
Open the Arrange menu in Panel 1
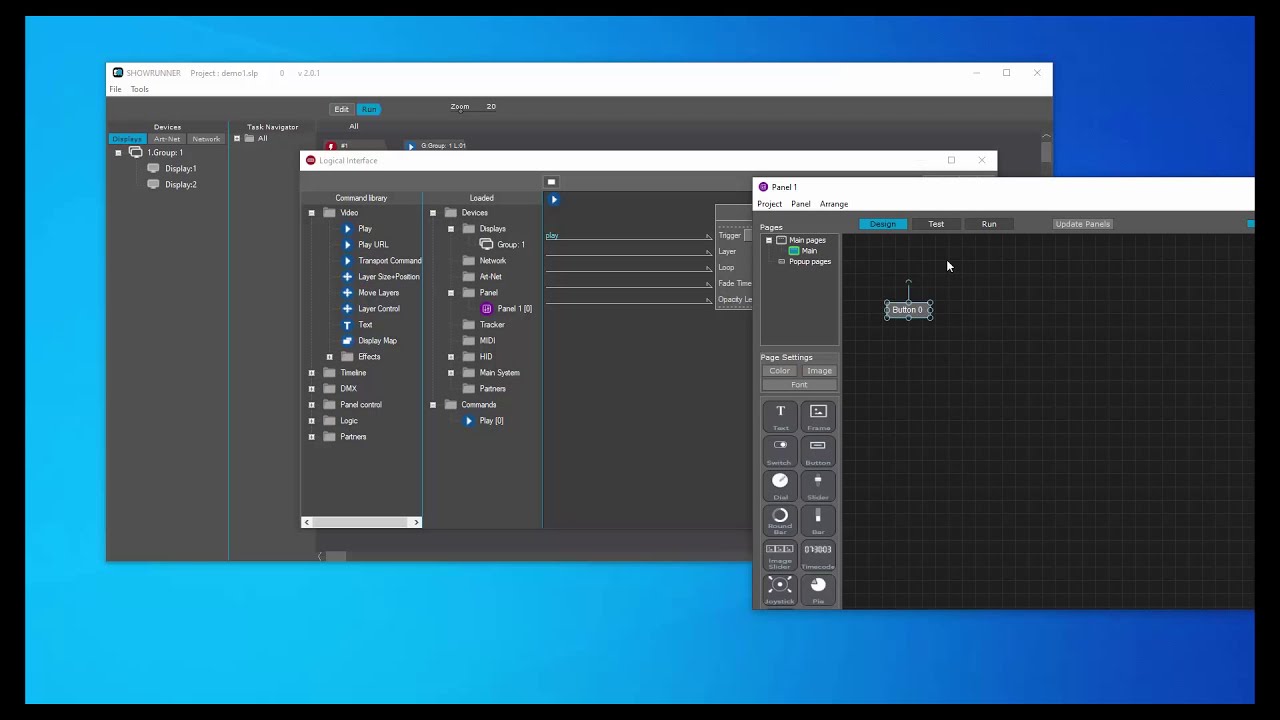(x=834, y=204)
